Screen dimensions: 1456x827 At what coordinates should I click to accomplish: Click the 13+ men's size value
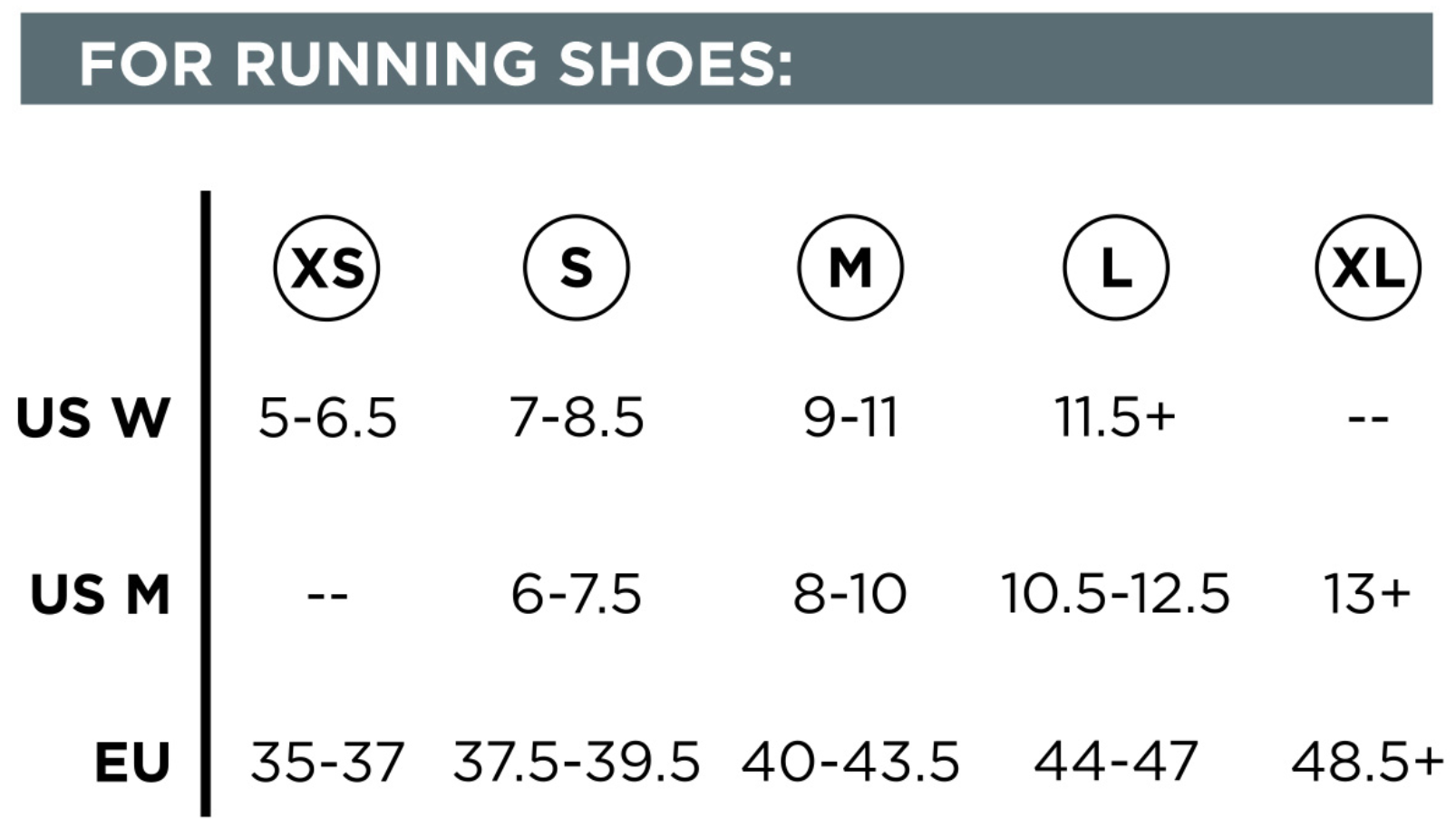(1367, 595)
